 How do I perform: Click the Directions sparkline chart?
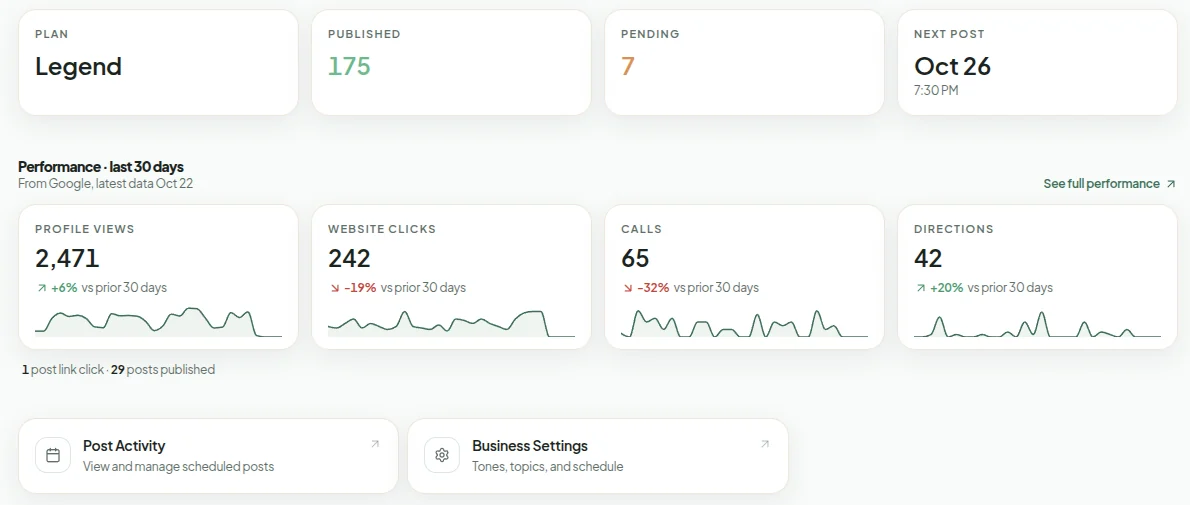tap(1037, 324)
